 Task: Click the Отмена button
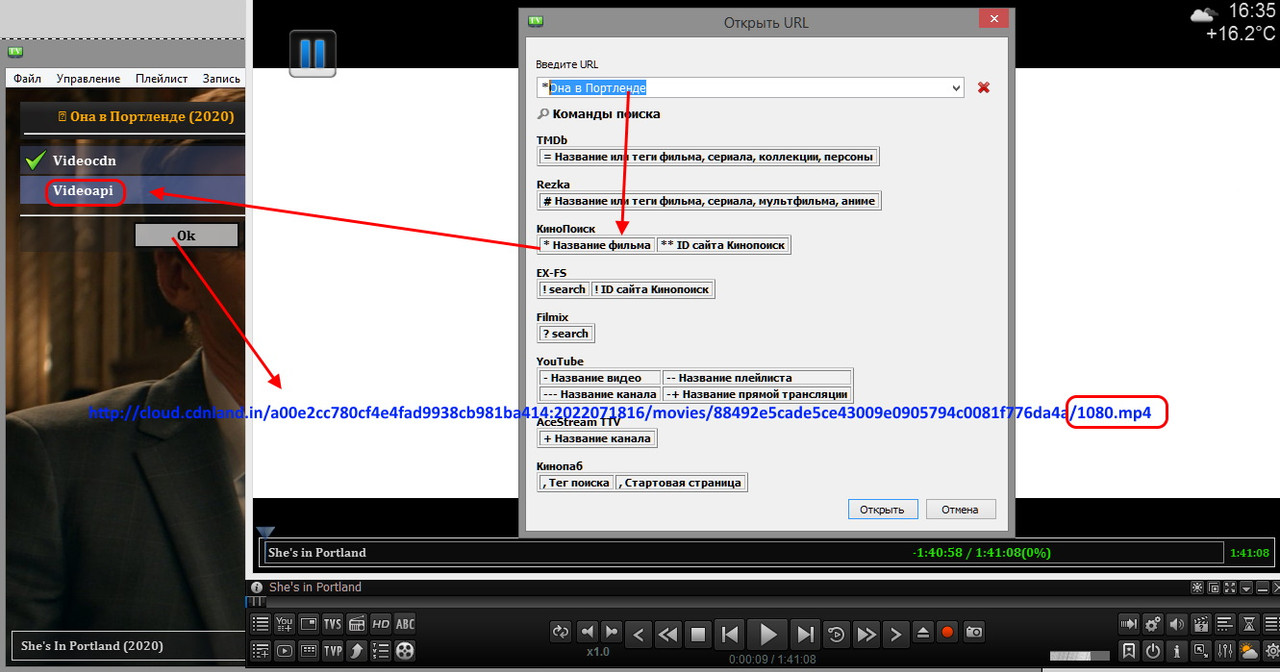click(960, 509)
